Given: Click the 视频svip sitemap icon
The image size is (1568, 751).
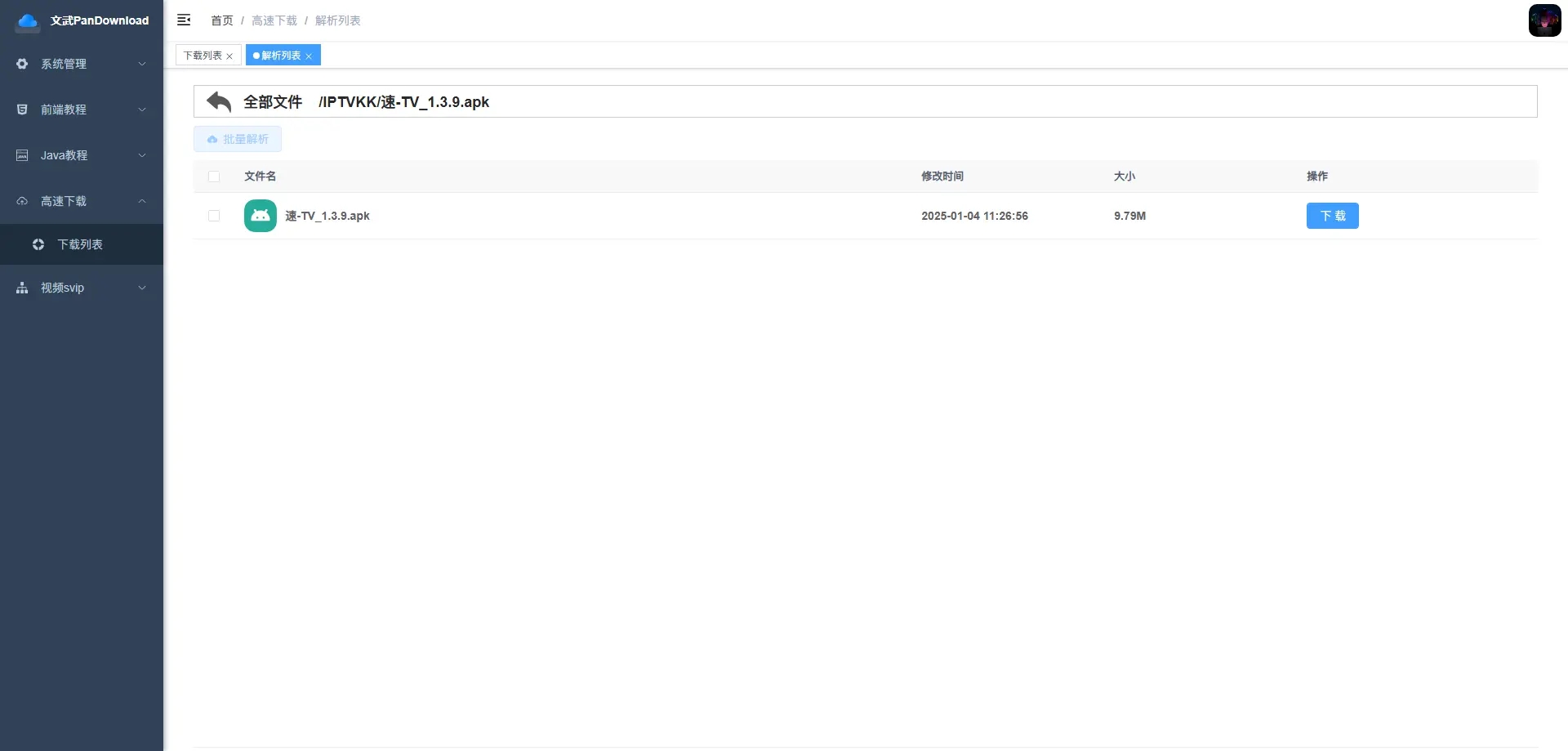Looking at the screenshot, I should [22, 288].
